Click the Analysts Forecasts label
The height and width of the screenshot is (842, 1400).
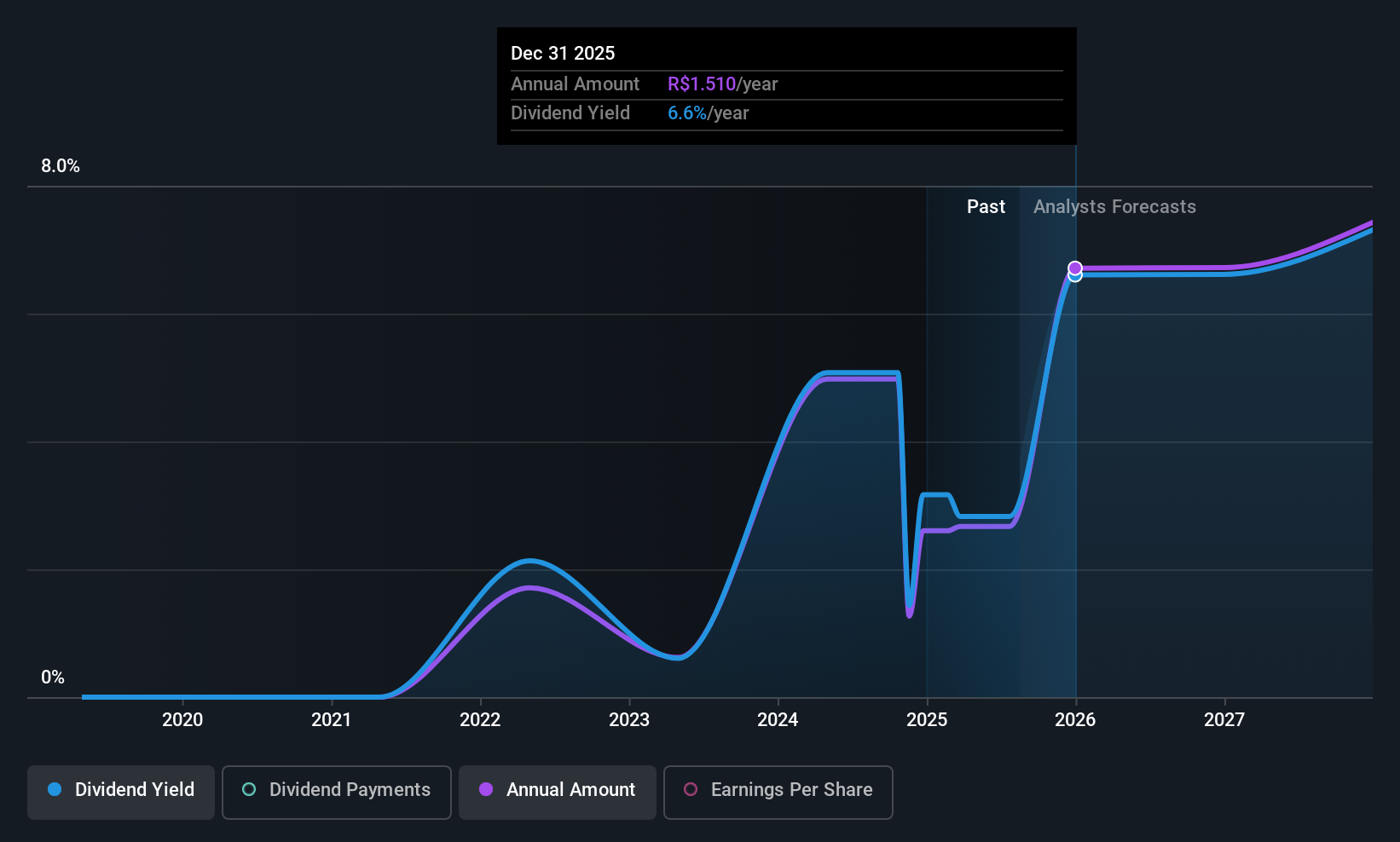[1114, 207]
